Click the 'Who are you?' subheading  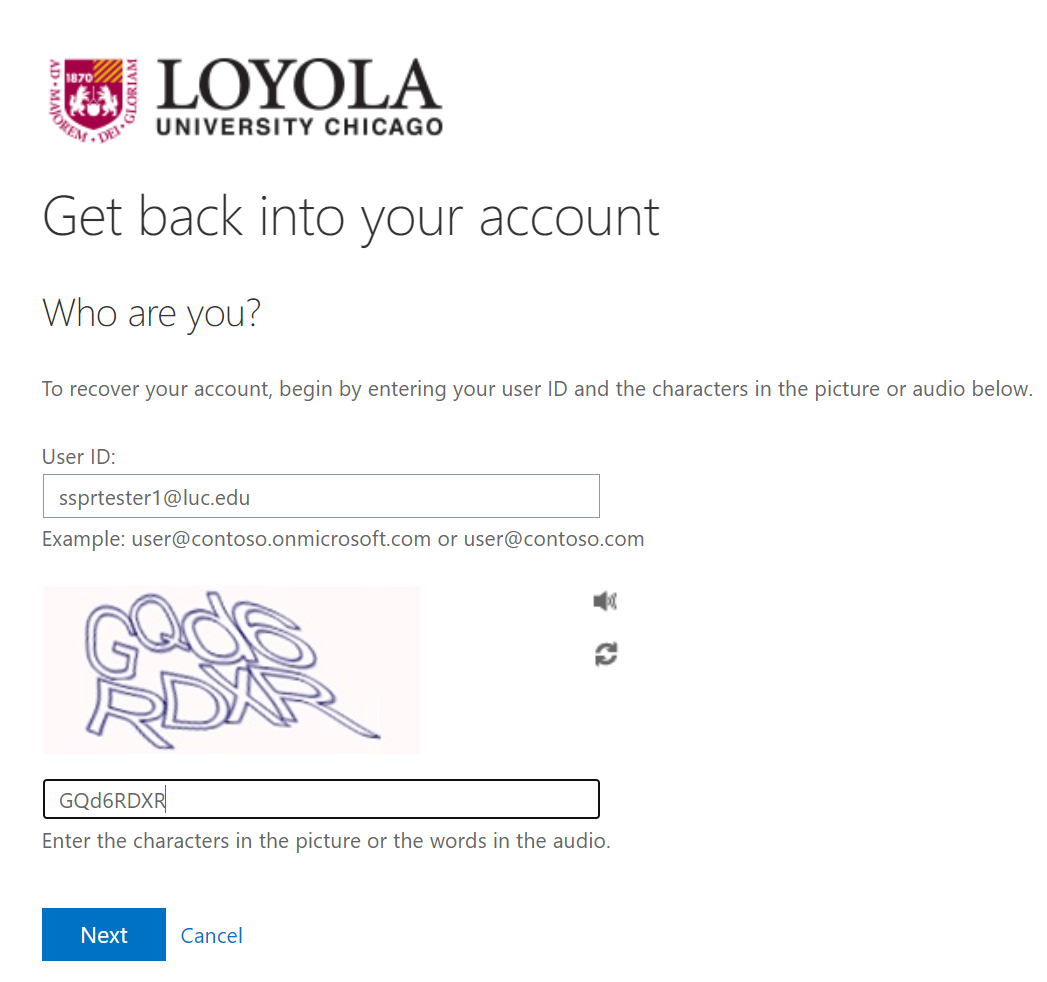[x=151, y=314]
